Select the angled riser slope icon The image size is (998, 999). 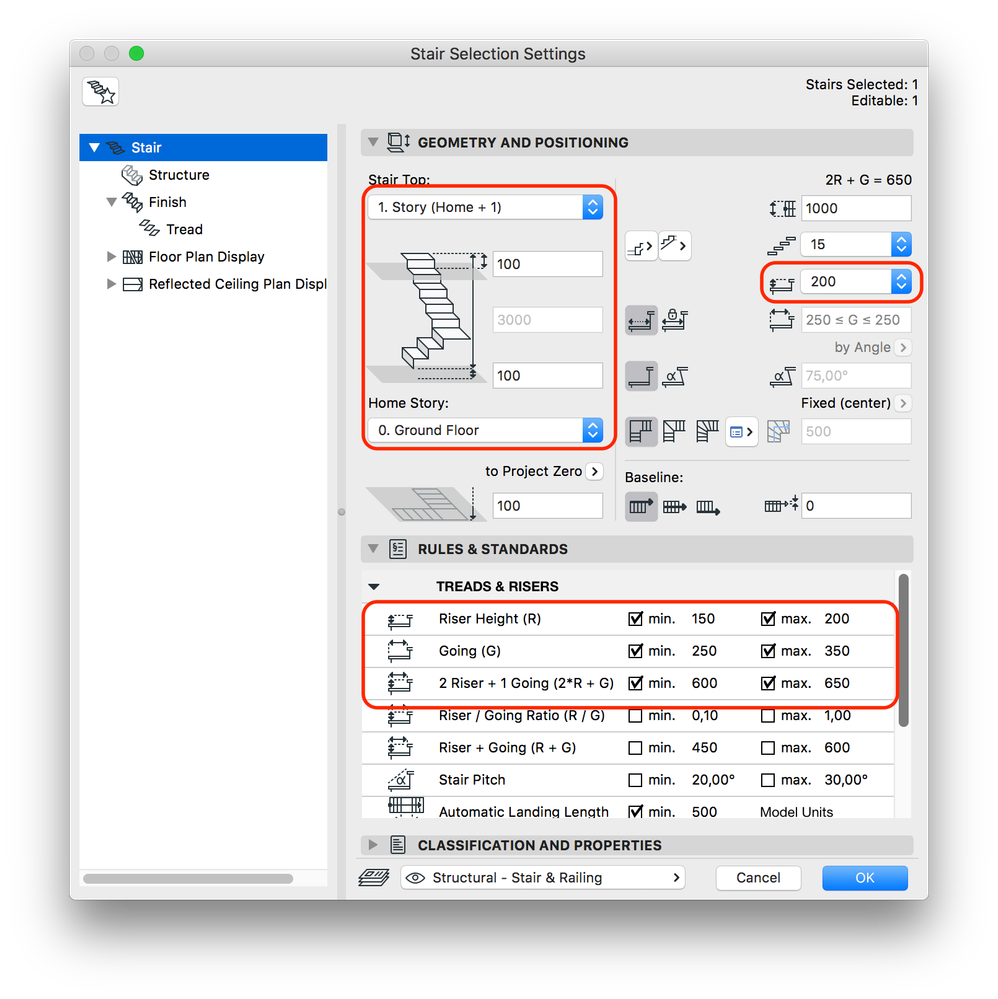click(675, 376)
